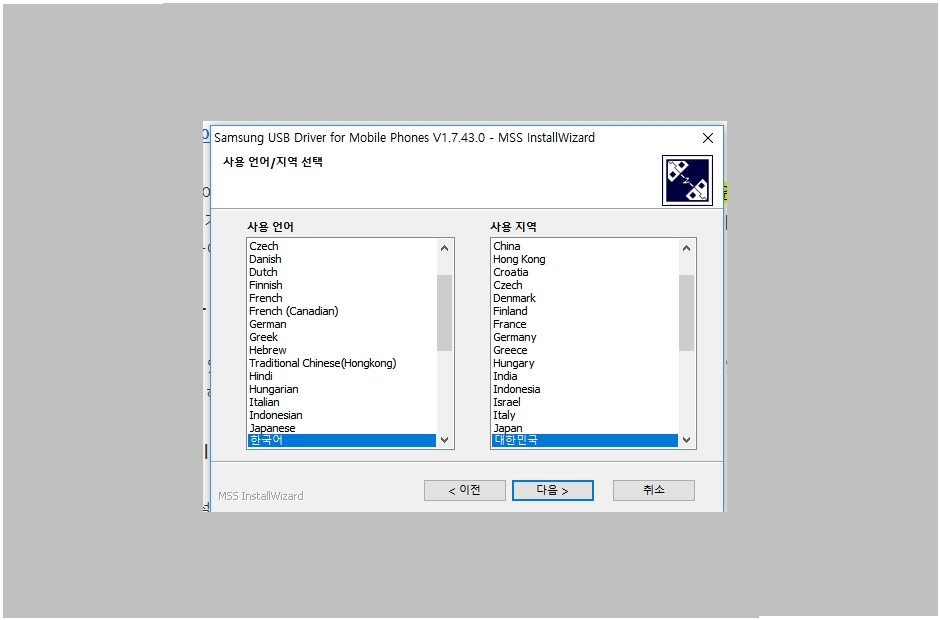Select Hebrew language
This screenshot has height=620, width=940.
pyautogui.click(x=342, y=350)
